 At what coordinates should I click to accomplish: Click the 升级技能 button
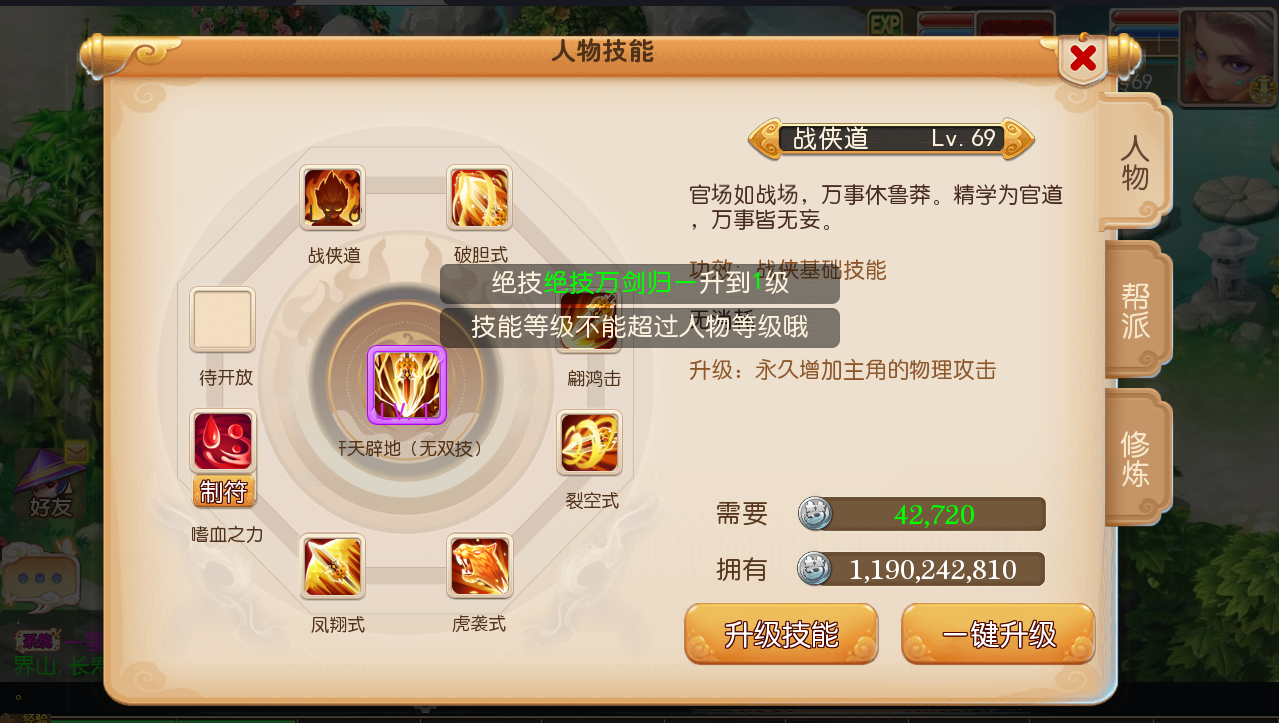(x=781, y=634)
